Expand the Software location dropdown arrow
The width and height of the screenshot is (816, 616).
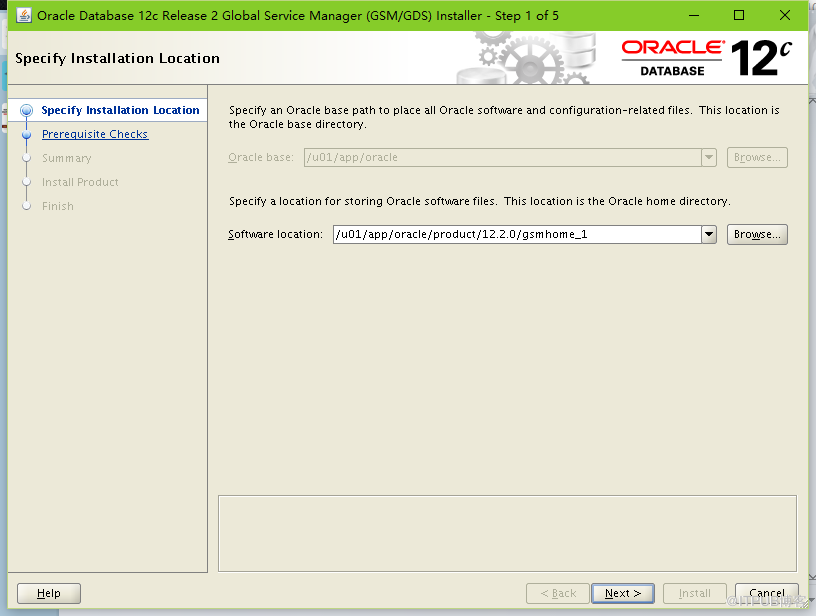point(709,234)
